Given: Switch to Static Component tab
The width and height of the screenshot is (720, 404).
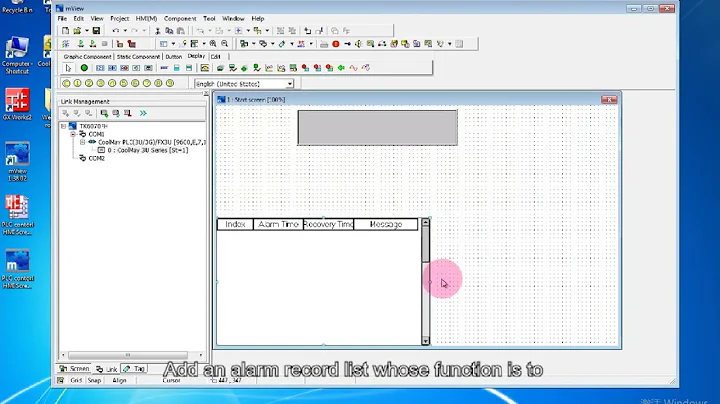Looking at the screenshot, I should [138, 56].
